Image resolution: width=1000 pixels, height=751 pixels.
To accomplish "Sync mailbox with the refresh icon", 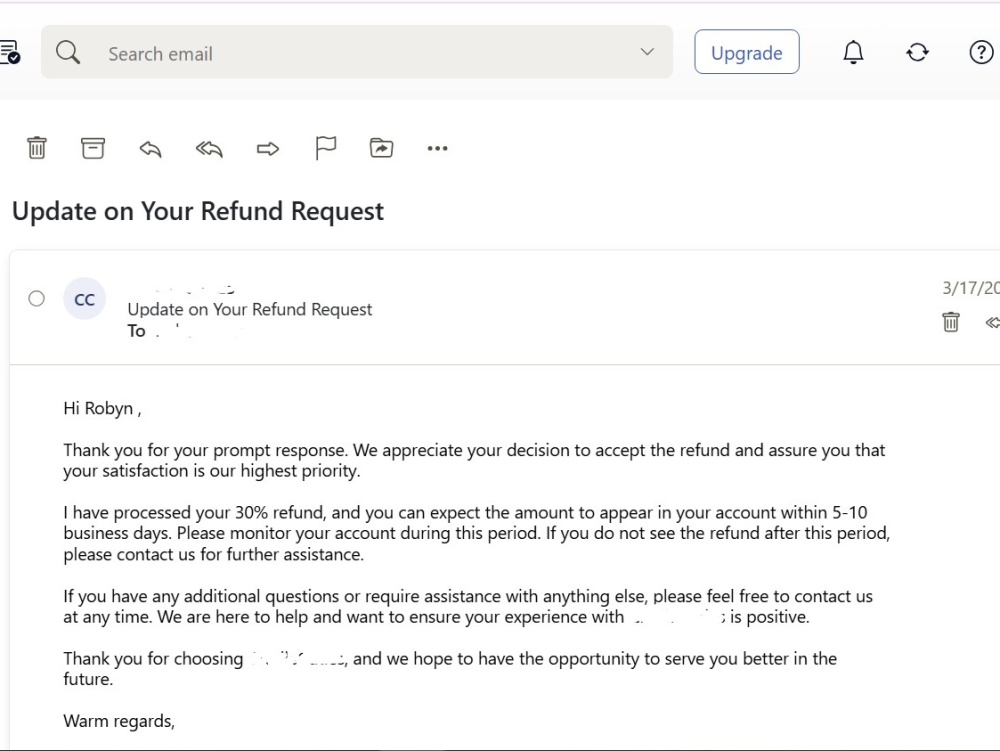I will [x=917, y=52].
